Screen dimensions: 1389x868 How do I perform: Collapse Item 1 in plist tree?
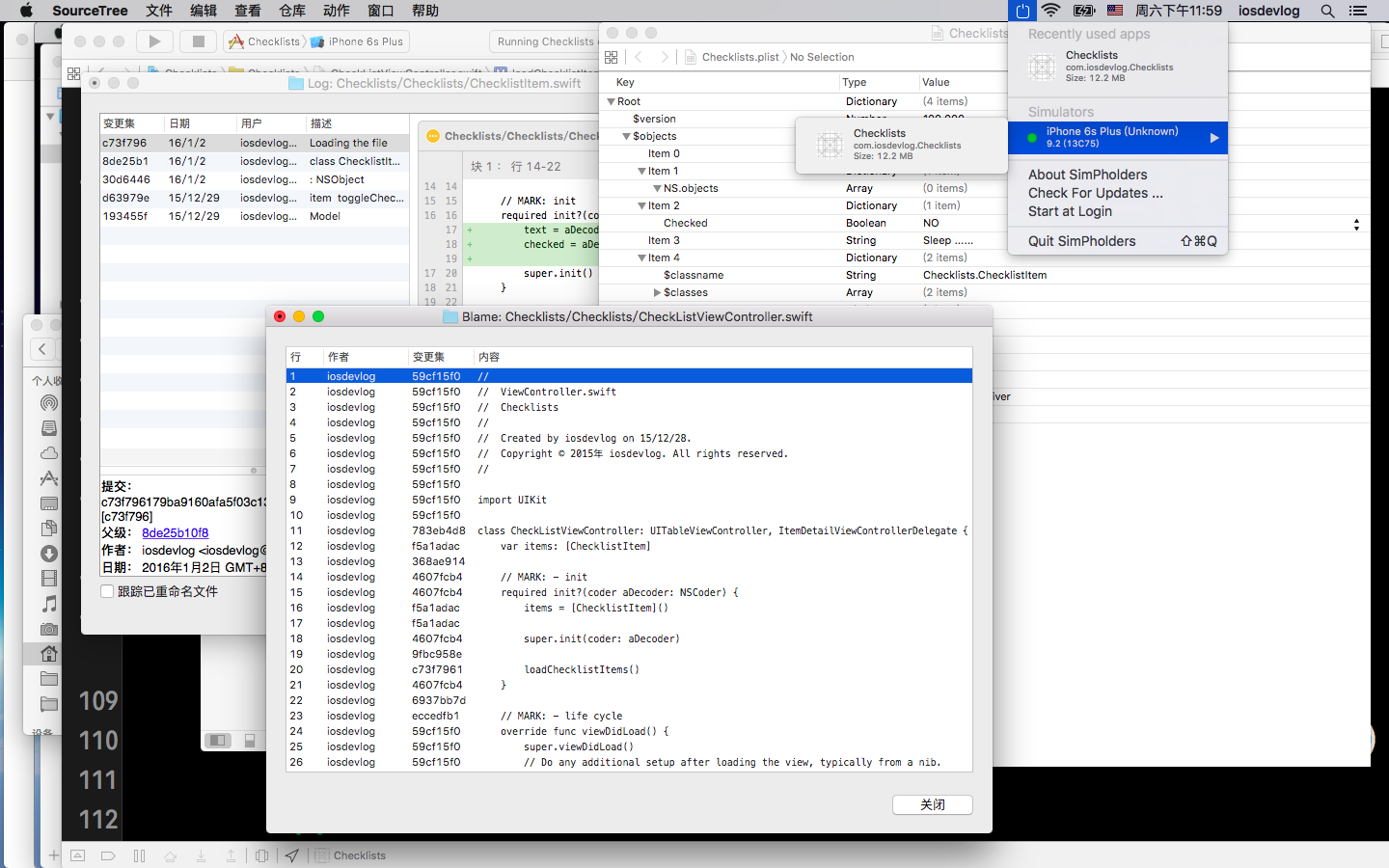coord(641,171)
